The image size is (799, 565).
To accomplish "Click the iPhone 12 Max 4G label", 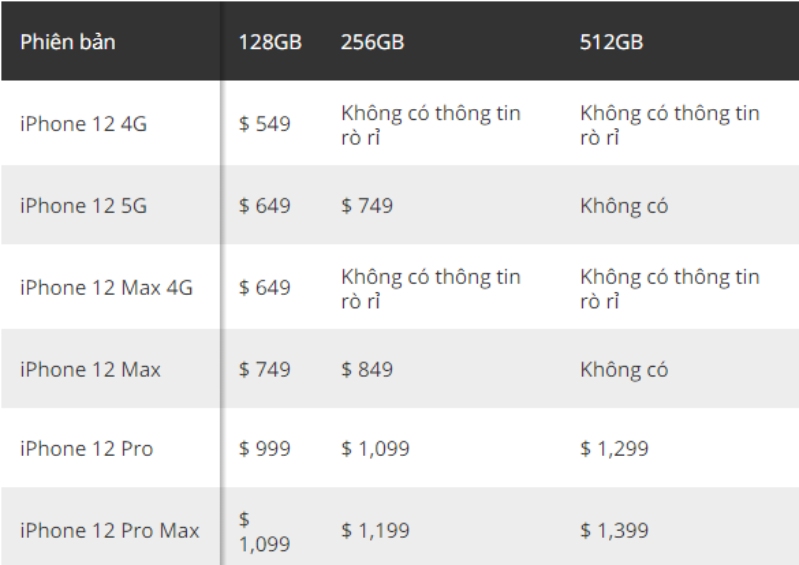I will pos(106,287).
